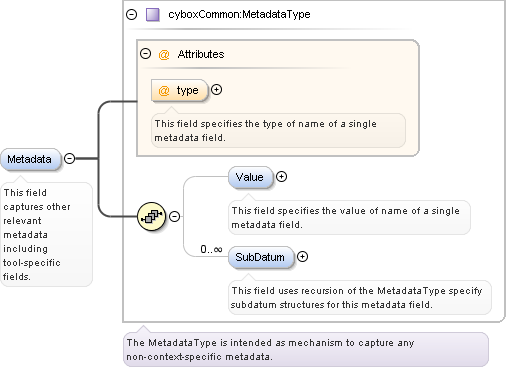Click the Metadata field description note
This screenshot has height=370, width=507.
(46, 234)
